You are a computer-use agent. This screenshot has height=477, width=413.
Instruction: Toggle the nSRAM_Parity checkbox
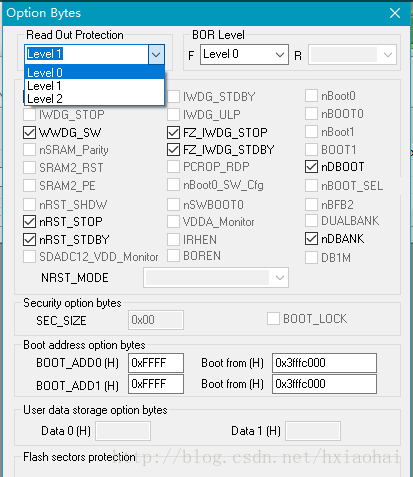[29, 150]
